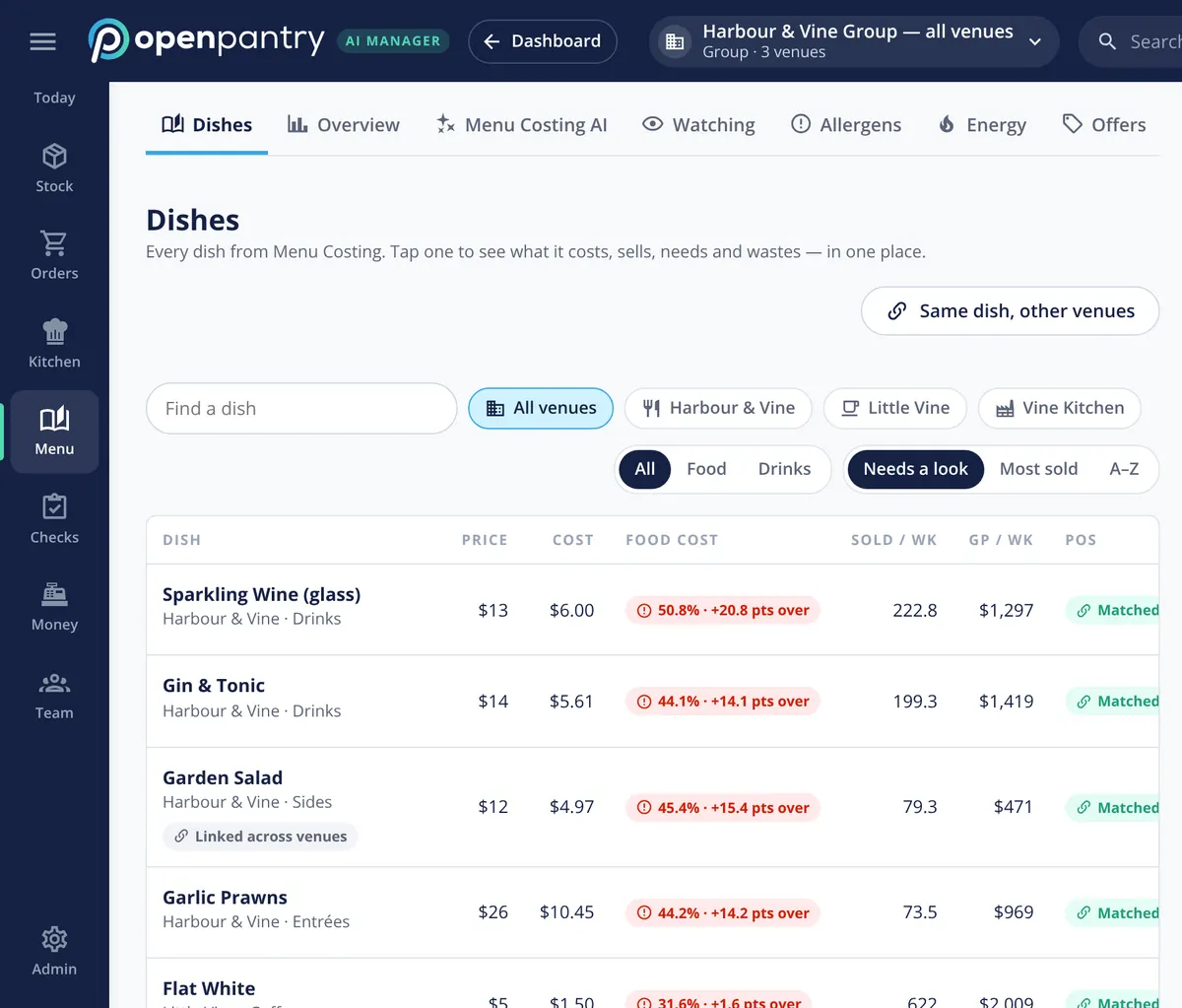
Task: Sort dishes A–Z
Action: coord(1124,469)
